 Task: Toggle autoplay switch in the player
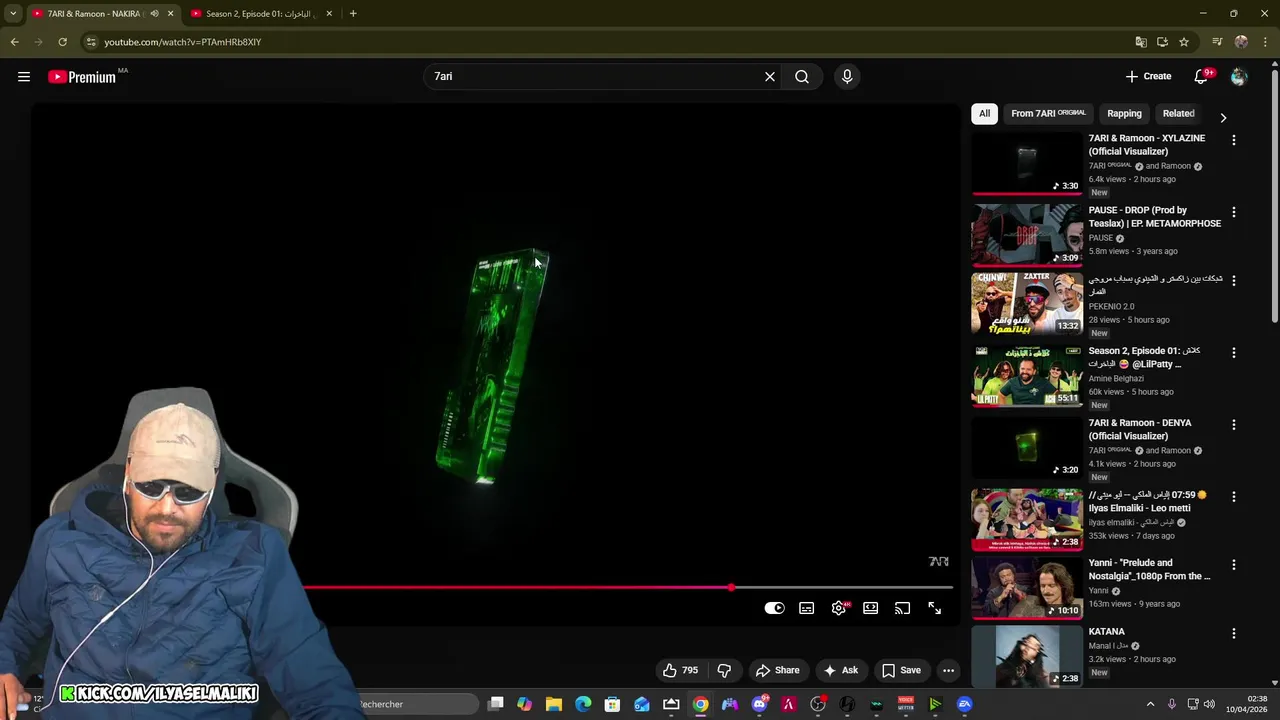(x=775, y=608)
